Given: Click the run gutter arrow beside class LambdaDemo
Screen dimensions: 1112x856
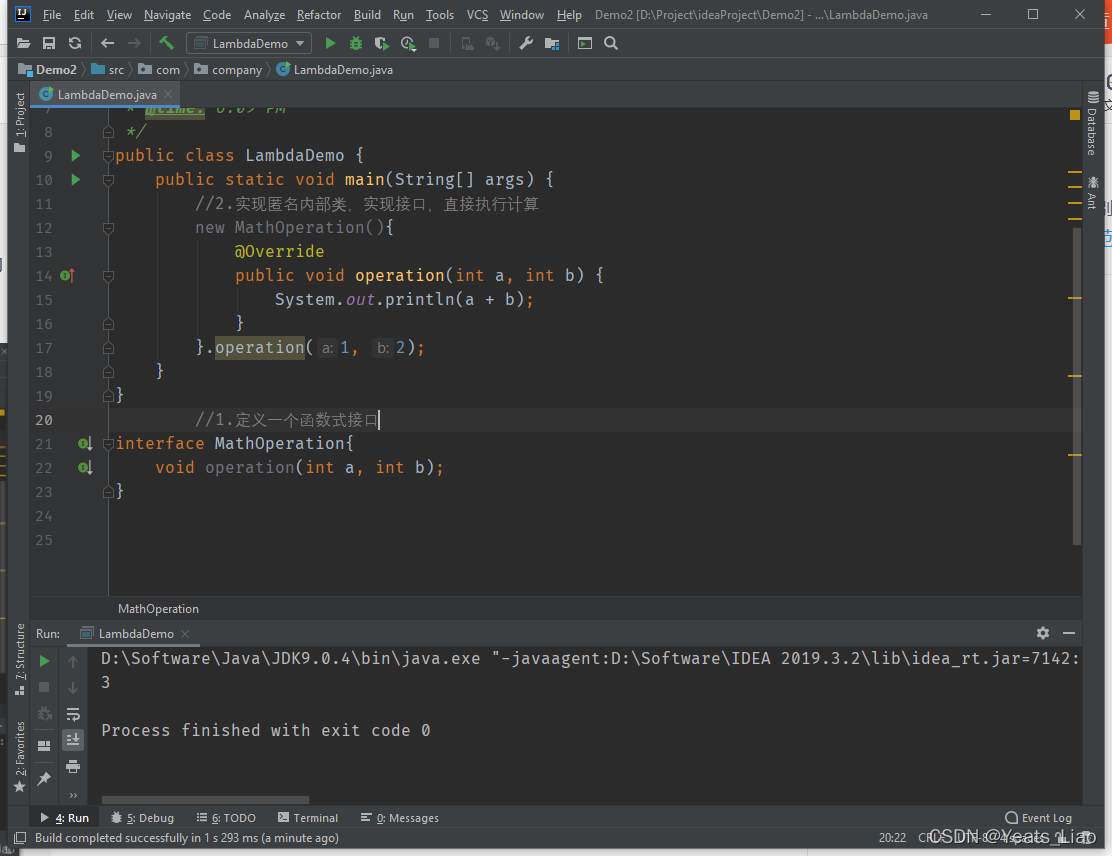Looking at the screenshot, I should point(76,155).
